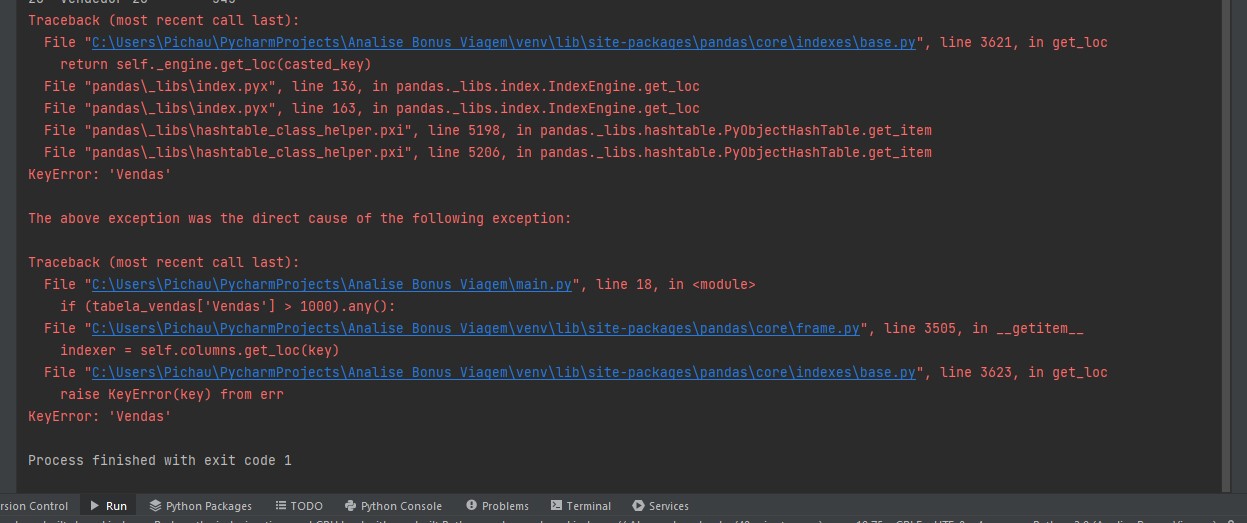Click the 'raise KeyError(key) from err' line
This screenshot has width=1247, height=523.
click(x=172, y=395)
